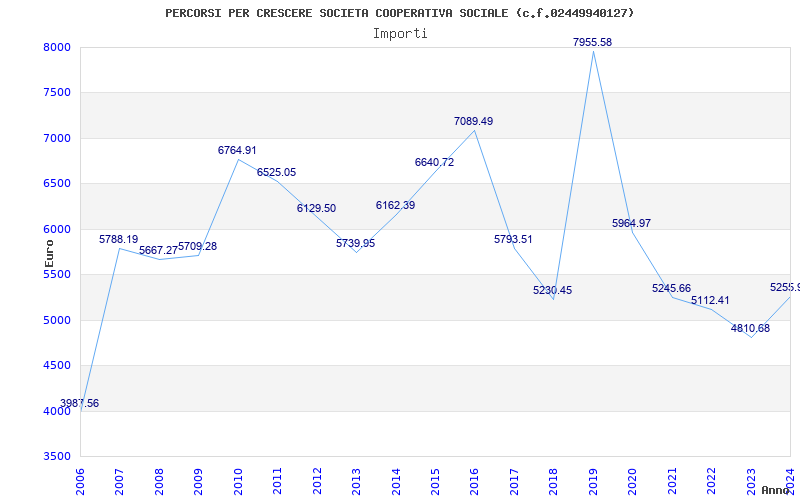Select the 2006 year on axis
Image resolution: width=800 pixels, height=500 pixels.
pyautogui.click(x=80, y=482)
